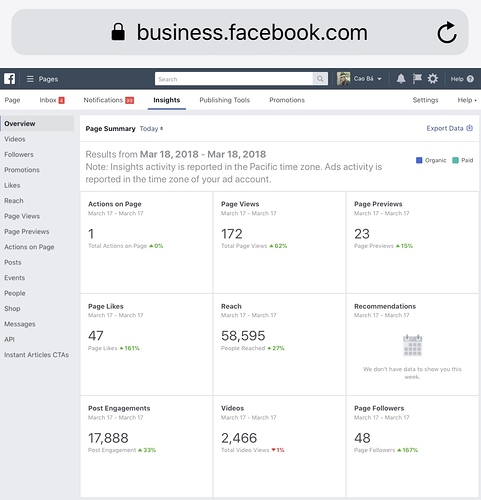Select Events in the sidebar

pos(15,278)
